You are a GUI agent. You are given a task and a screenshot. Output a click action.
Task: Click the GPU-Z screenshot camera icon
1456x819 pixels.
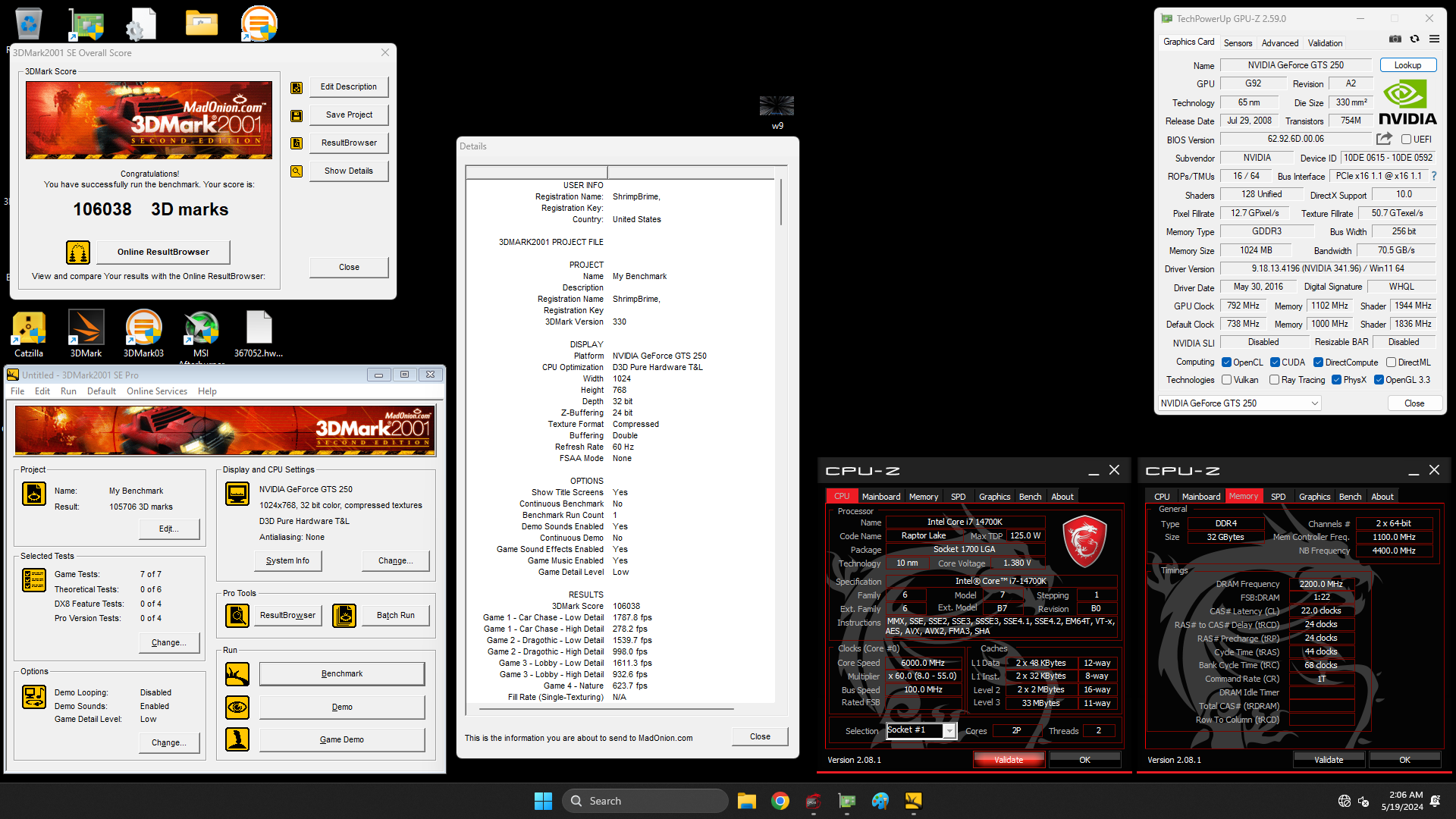coord(1395,39)
